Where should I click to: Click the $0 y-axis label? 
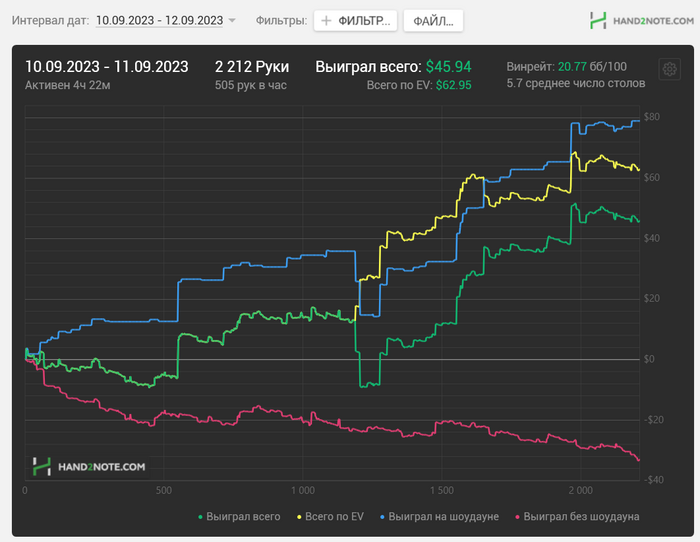point(649,359)
